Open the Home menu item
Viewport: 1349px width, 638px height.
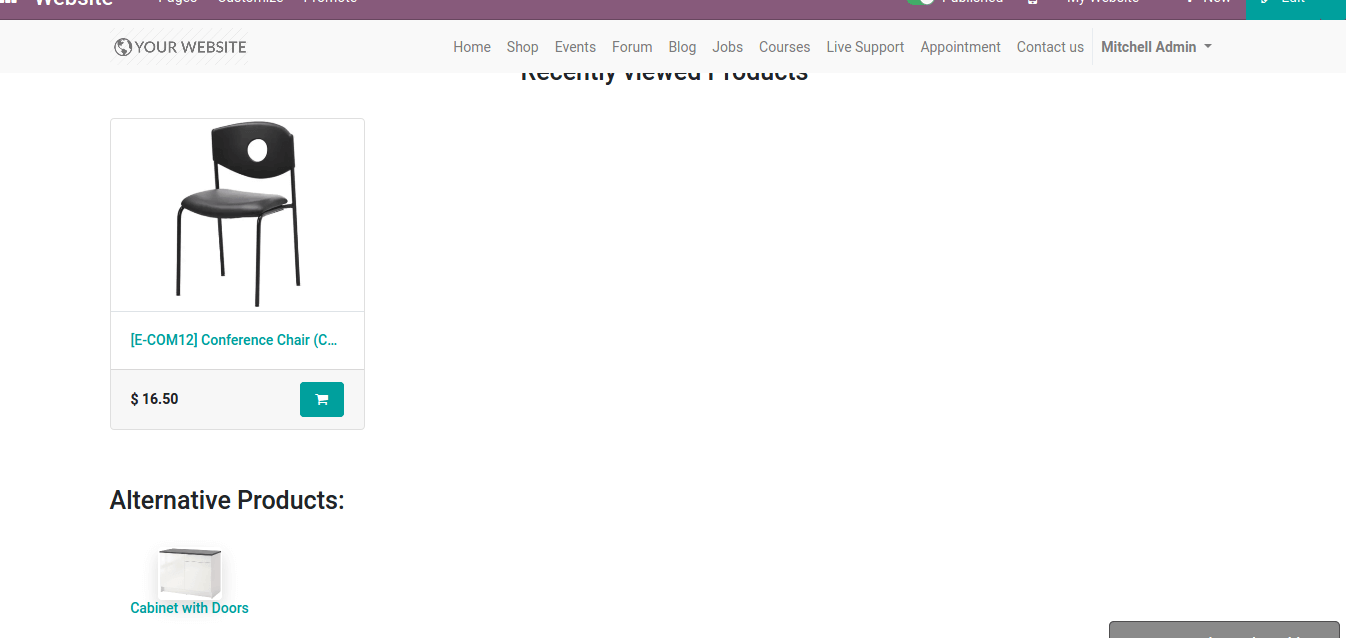pyautogui.click(x=472, y=47)
